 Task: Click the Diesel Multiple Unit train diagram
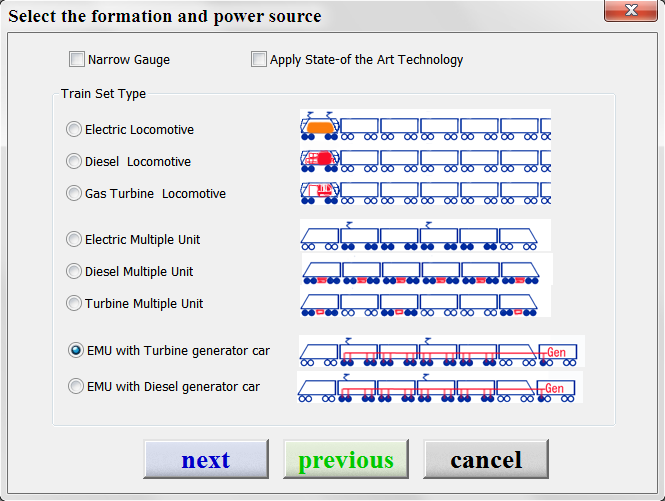(x=427, y=269)
